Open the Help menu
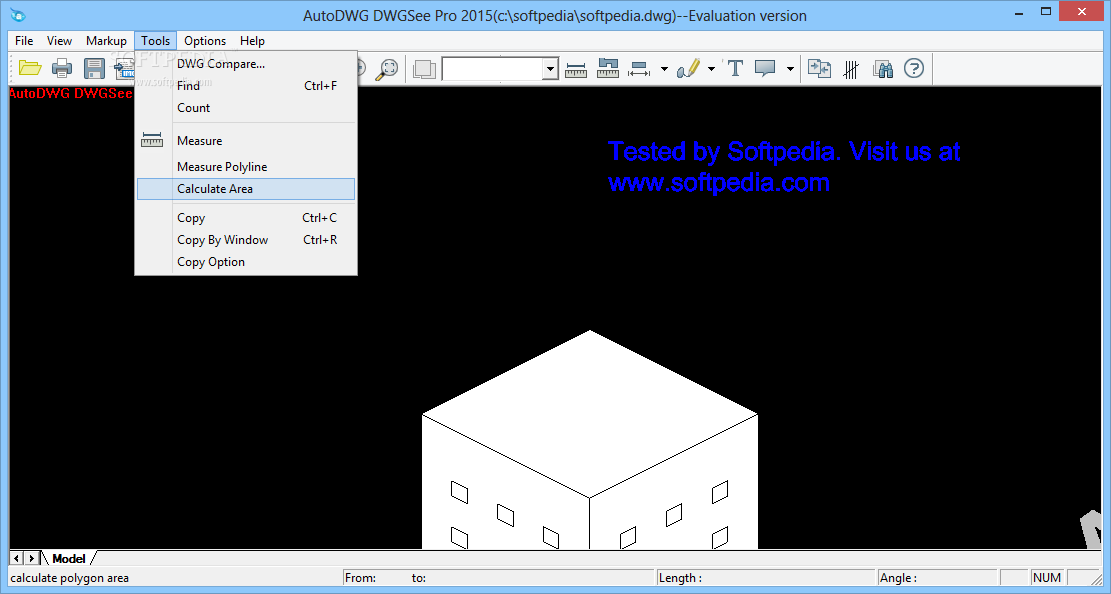Image resolution: width=1111 pixels, height=594 pixels. click(x=252, y=40)
